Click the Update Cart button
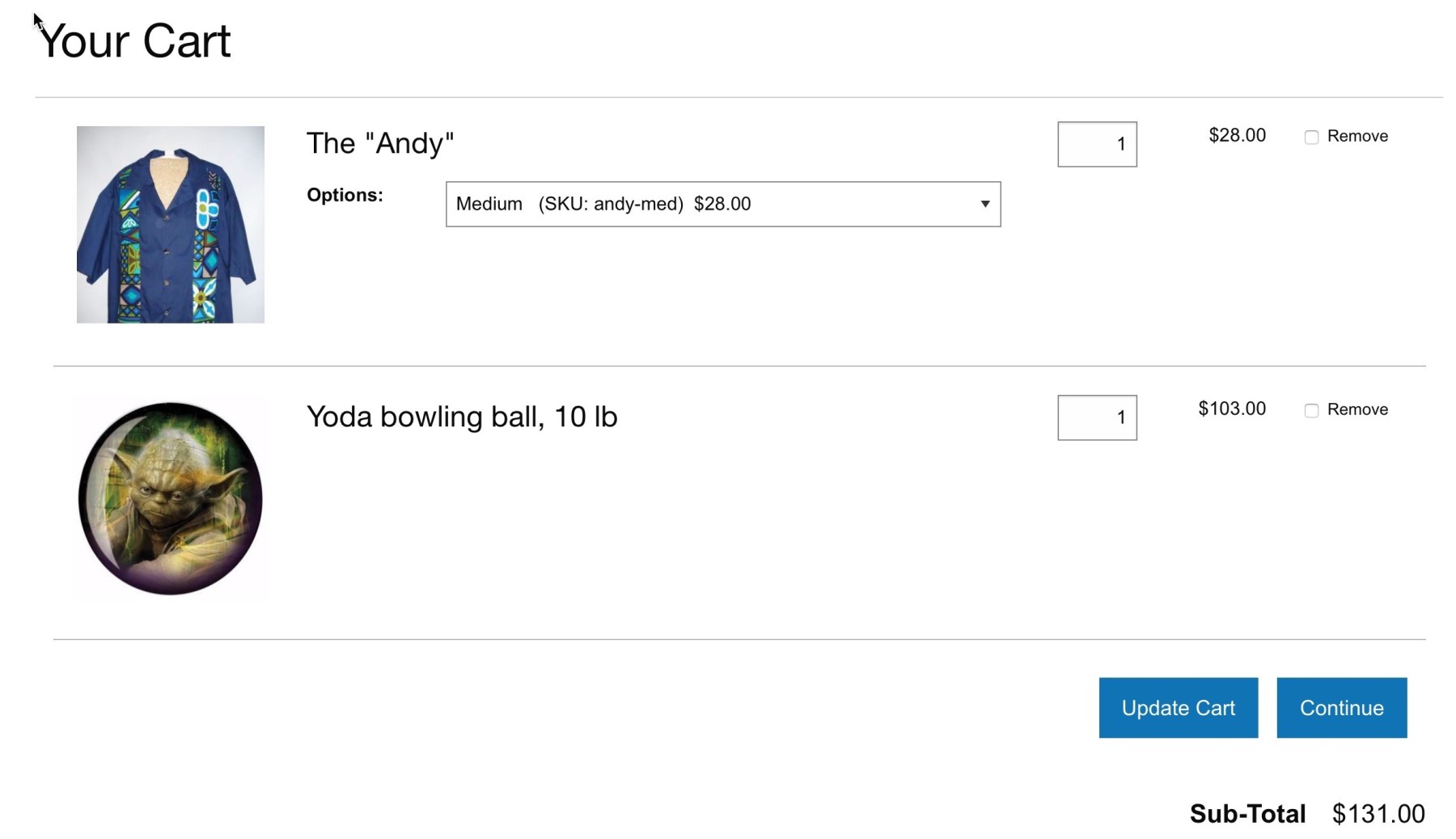The image size is (1456, 839). [1178, 708]
